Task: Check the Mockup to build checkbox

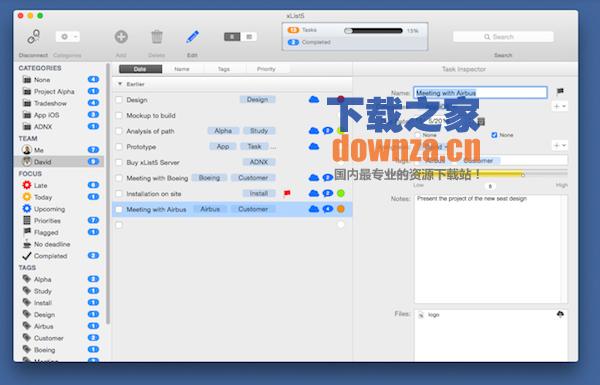Action: [x=119, y=116]
